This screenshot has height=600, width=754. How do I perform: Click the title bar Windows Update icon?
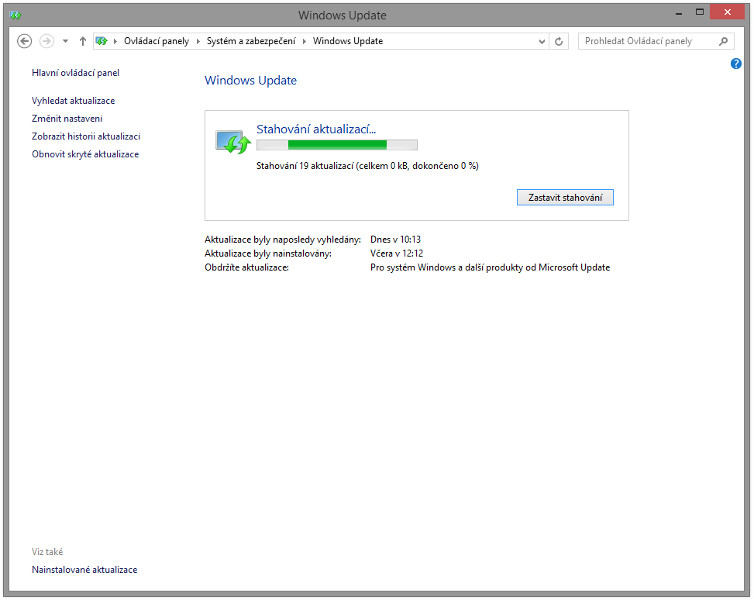pos(15,15)
